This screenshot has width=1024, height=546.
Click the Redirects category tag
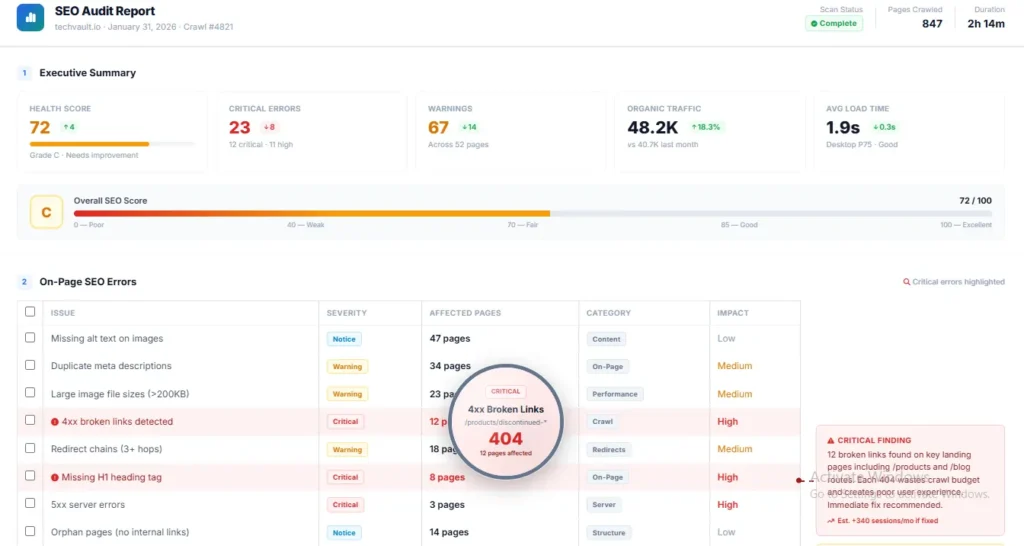point(609,450)
